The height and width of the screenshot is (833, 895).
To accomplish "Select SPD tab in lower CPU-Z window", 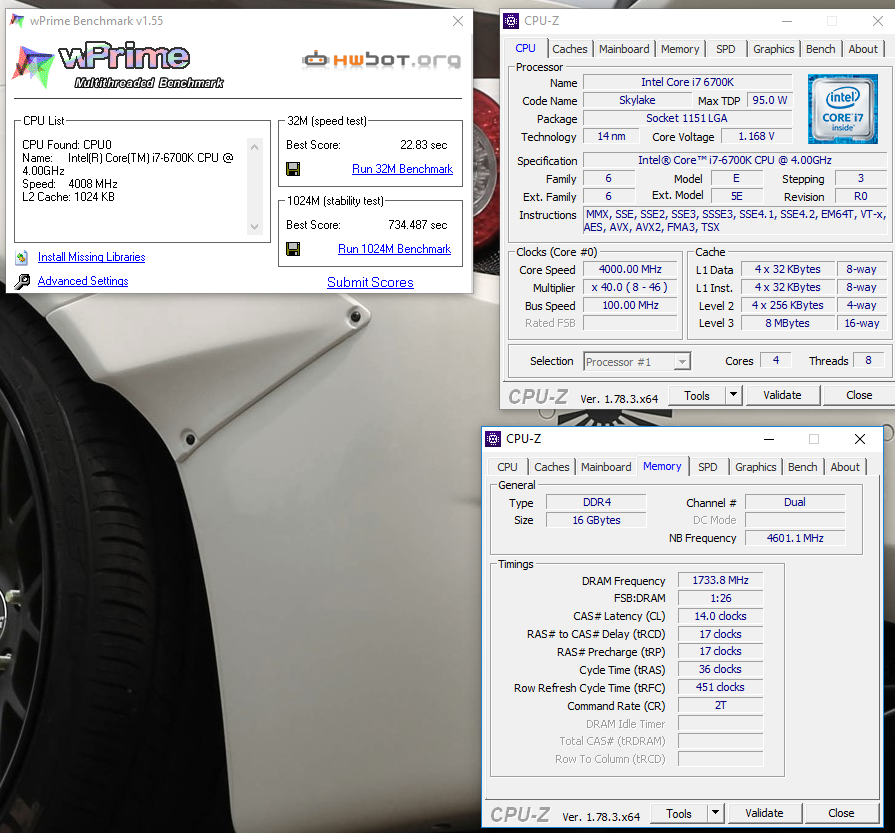I will click(708, 467).
